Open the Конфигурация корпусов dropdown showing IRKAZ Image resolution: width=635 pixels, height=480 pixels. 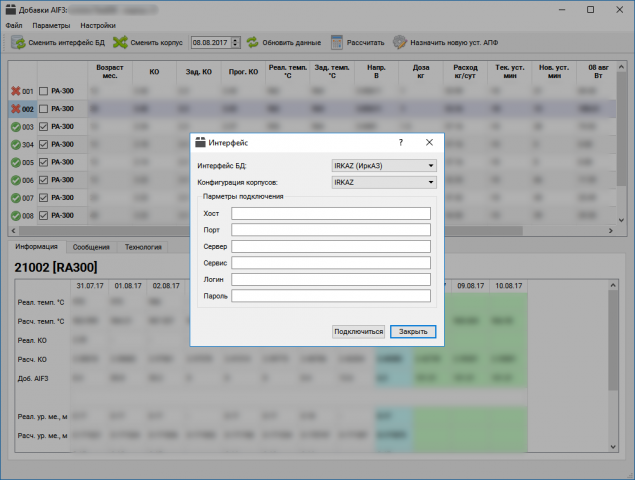pyautogui.click(x=384, y=182)
